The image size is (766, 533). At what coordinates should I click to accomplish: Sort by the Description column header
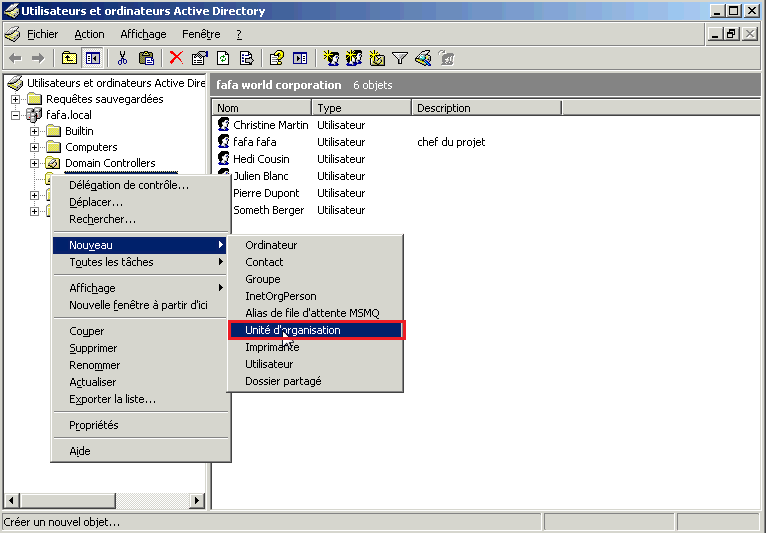[x=487, y=107]
